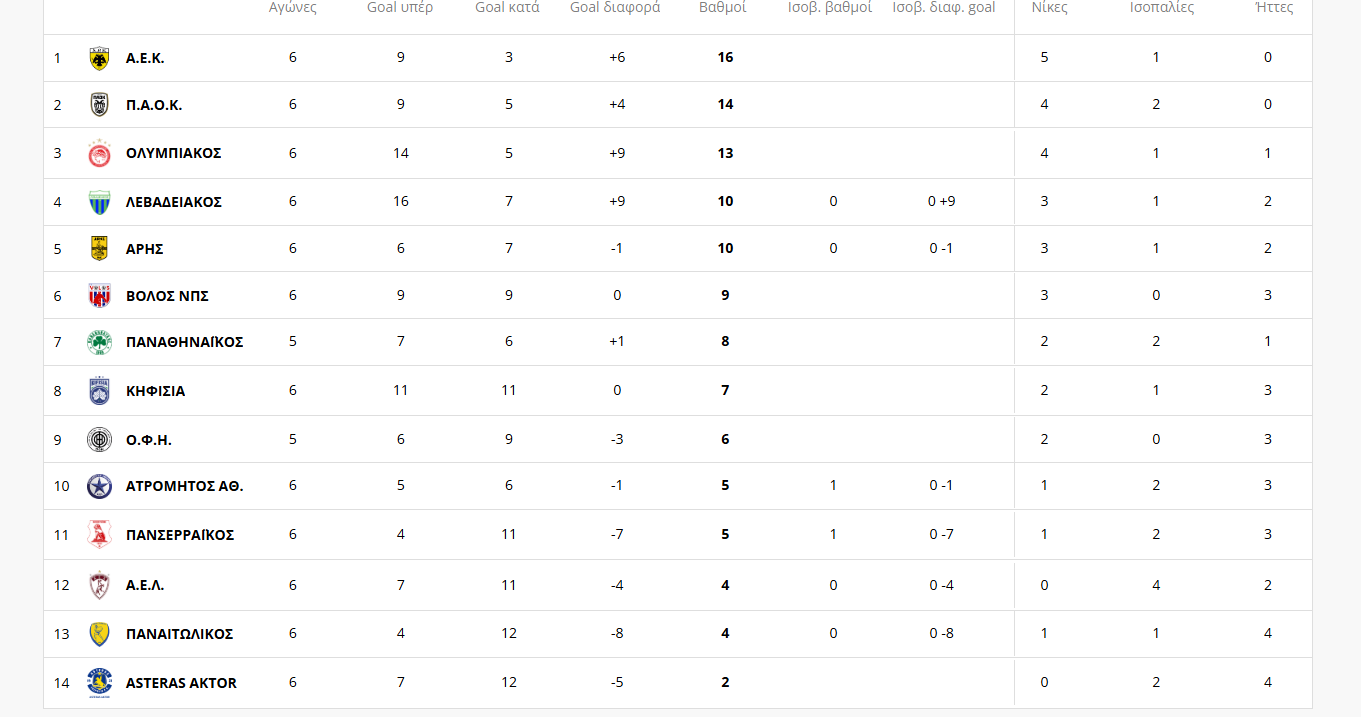Click the O.F.I. circular team logo

[x=99, y=440]
